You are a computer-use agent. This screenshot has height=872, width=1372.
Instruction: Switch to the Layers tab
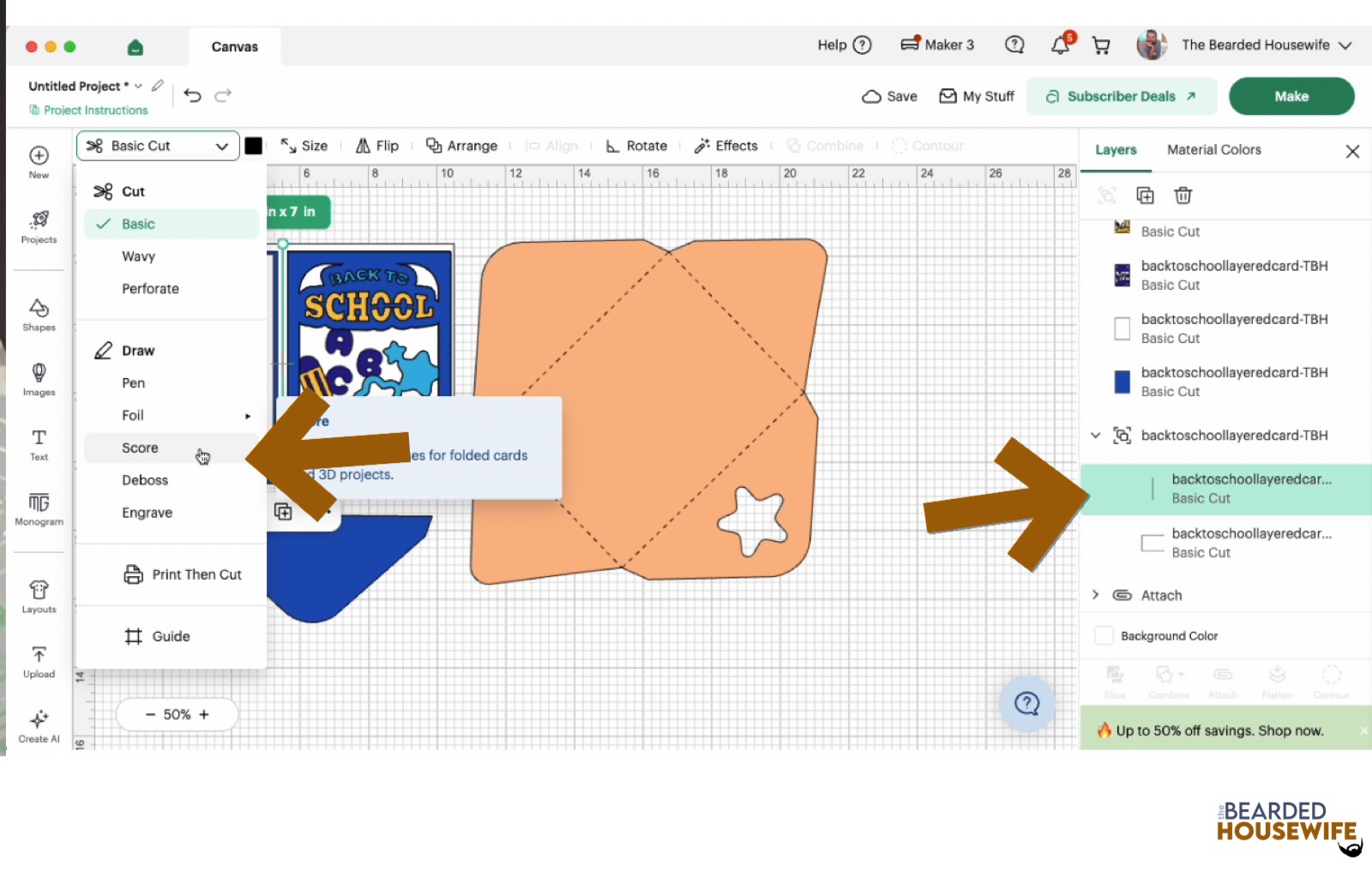click(1116, 150)
